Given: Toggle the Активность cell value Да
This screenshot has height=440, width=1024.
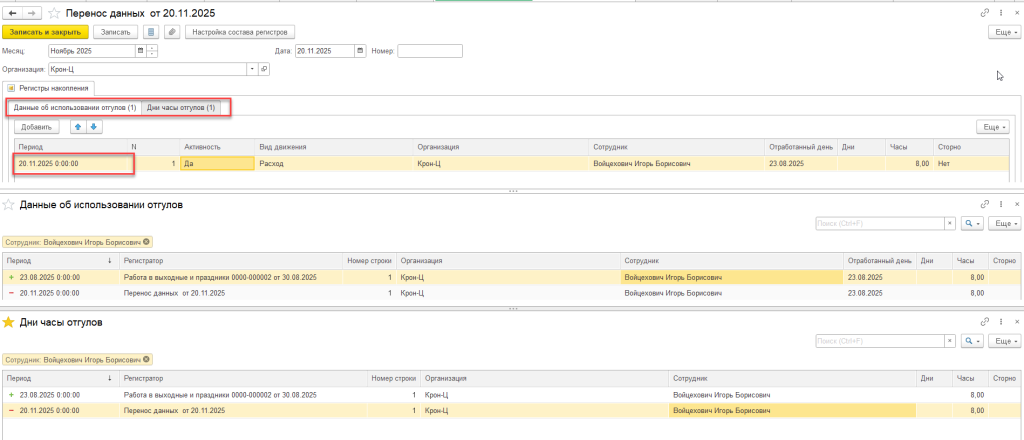Looking at the screenshot, I should pos(216,162).
